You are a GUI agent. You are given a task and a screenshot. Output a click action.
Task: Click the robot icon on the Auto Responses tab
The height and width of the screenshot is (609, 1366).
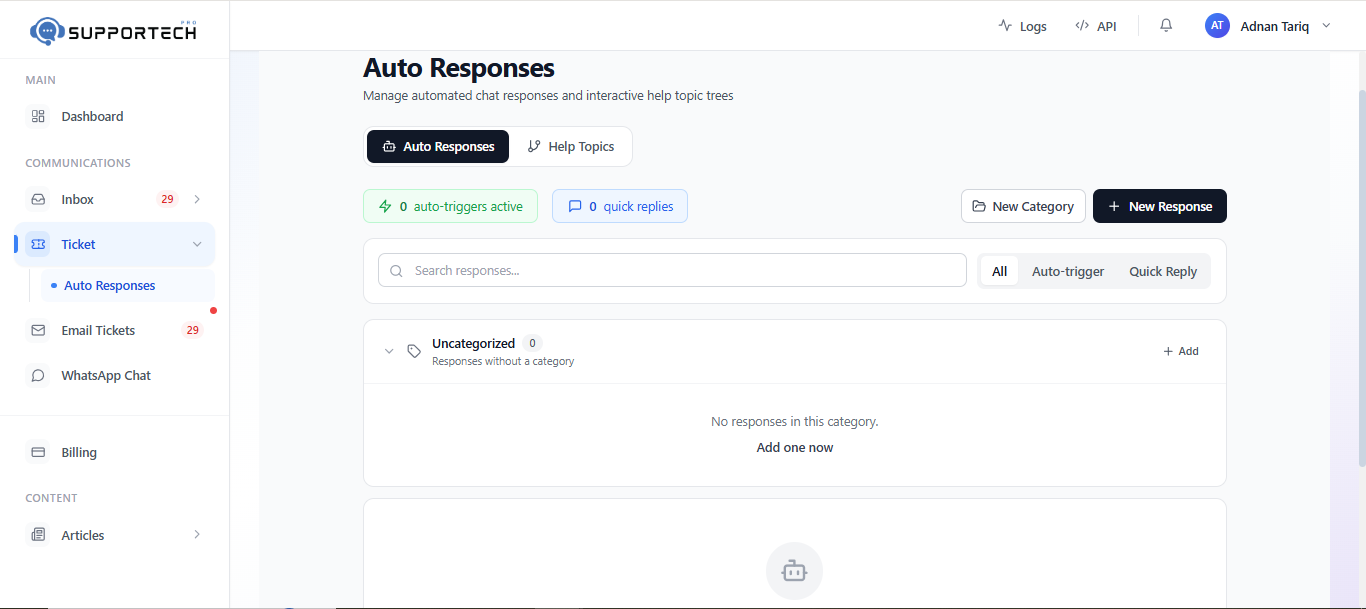[x=390, y=146]
